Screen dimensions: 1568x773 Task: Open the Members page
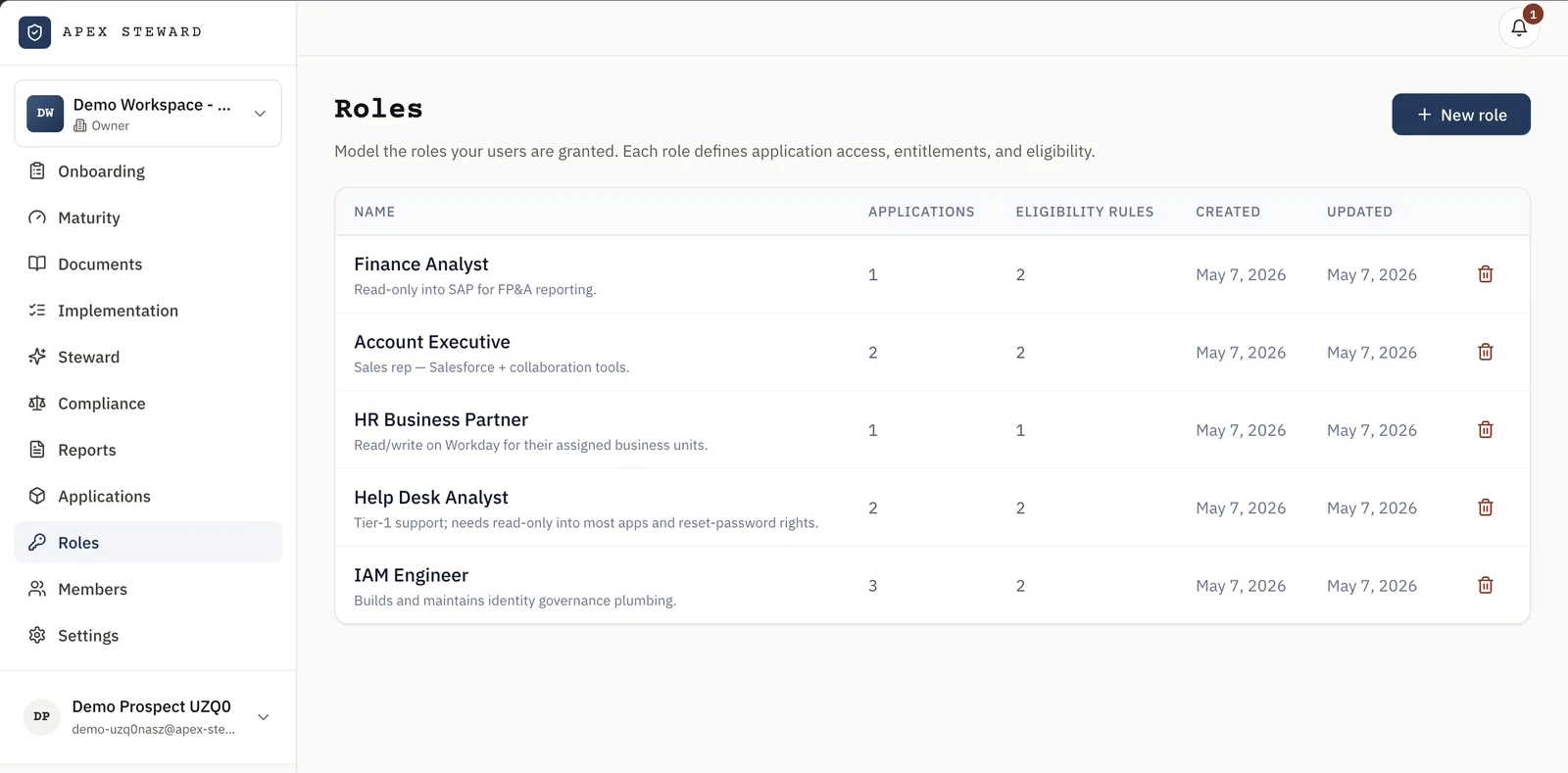[148, 589]
